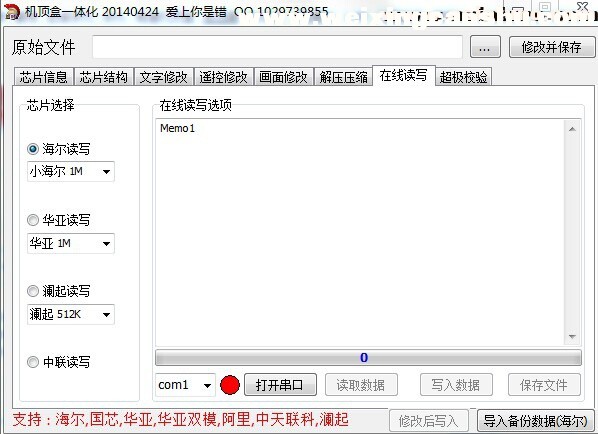Go to the 遥控修改 tab
Viewport: 598px width, 434px height.
223,77
